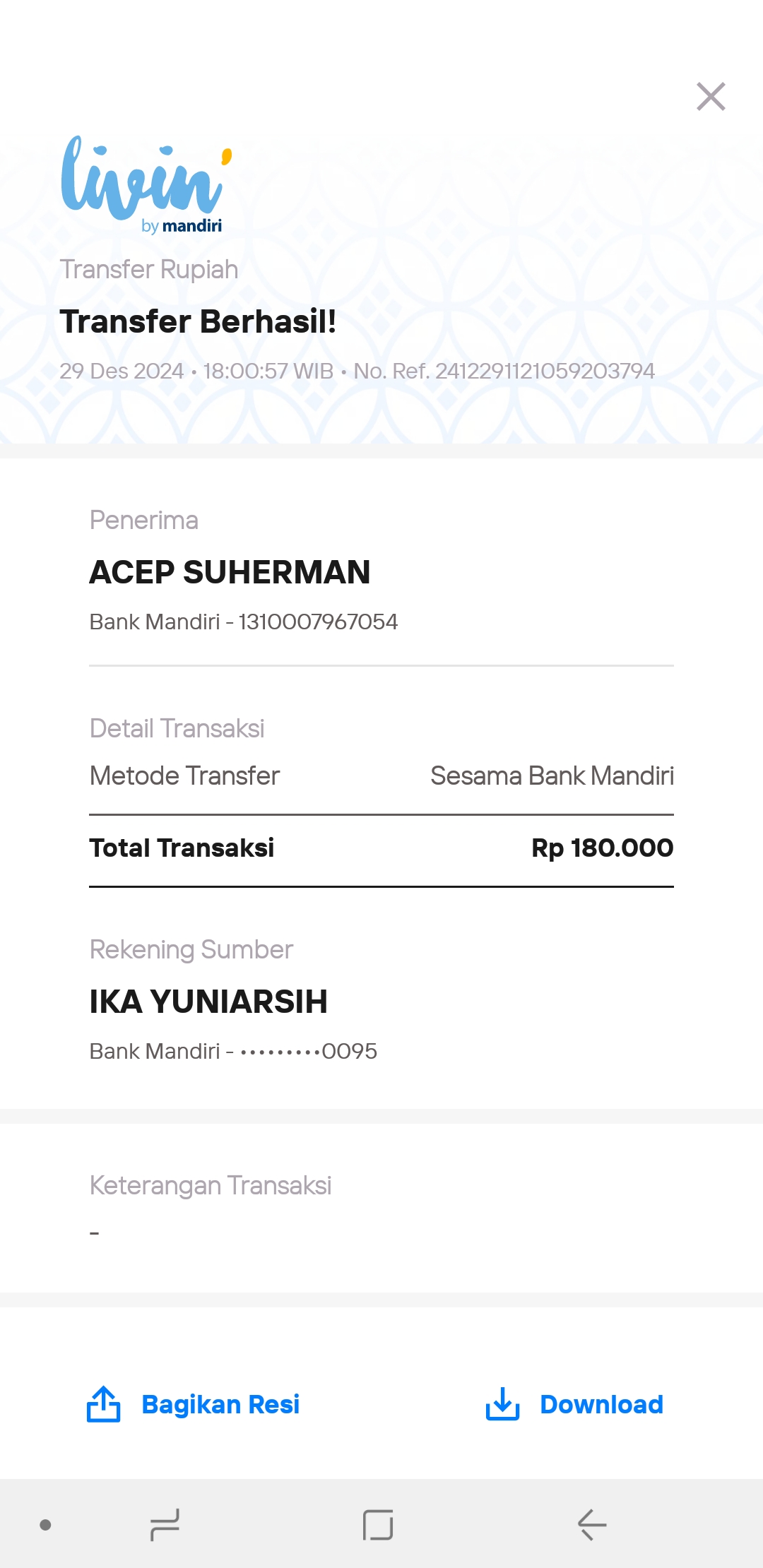
Task: Tap the Rp 180.000 total amount
Action: pos(603,848)
